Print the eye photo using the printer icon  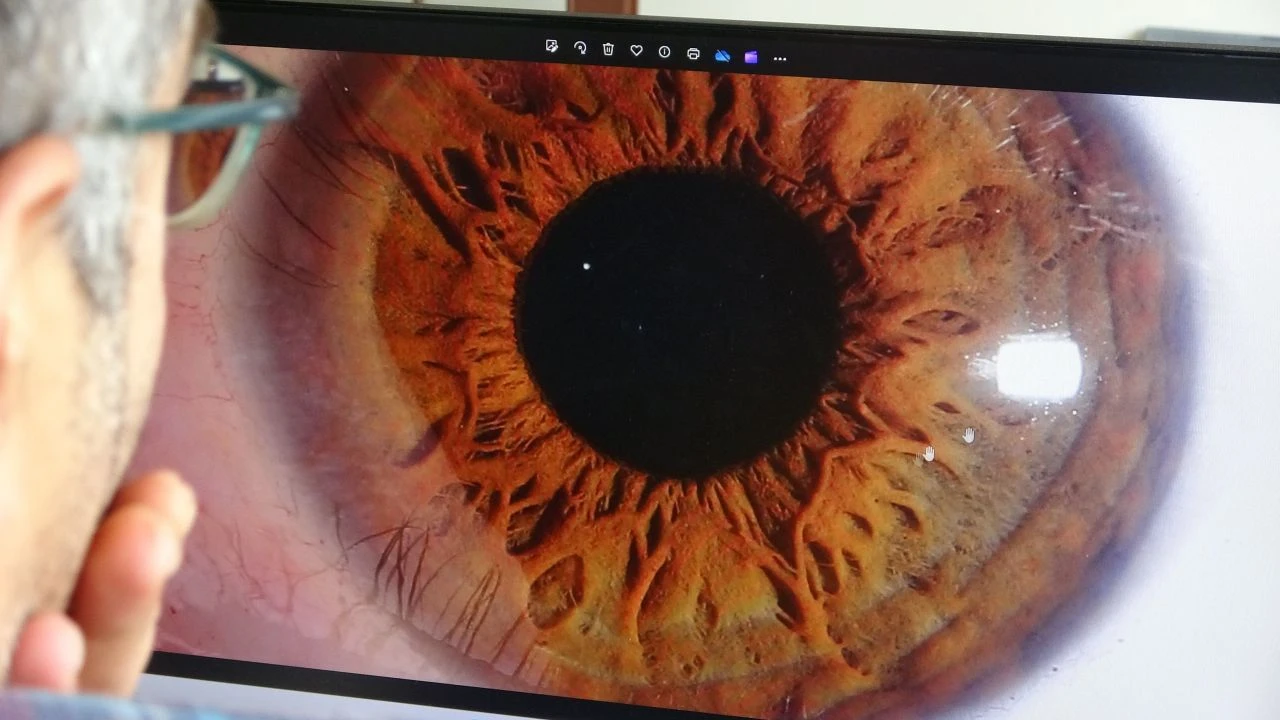(x=693, y=54)
